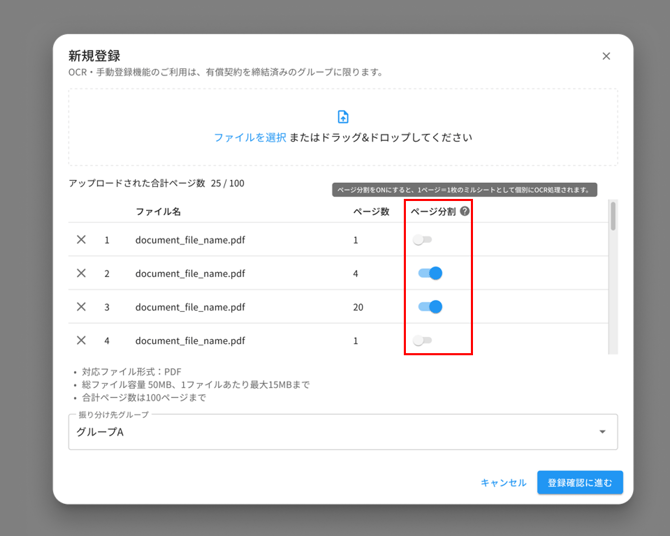The width and height of the screenshot is (670, 536).
Task: Click the ページ分割 column header text
Action: point(433,212)
